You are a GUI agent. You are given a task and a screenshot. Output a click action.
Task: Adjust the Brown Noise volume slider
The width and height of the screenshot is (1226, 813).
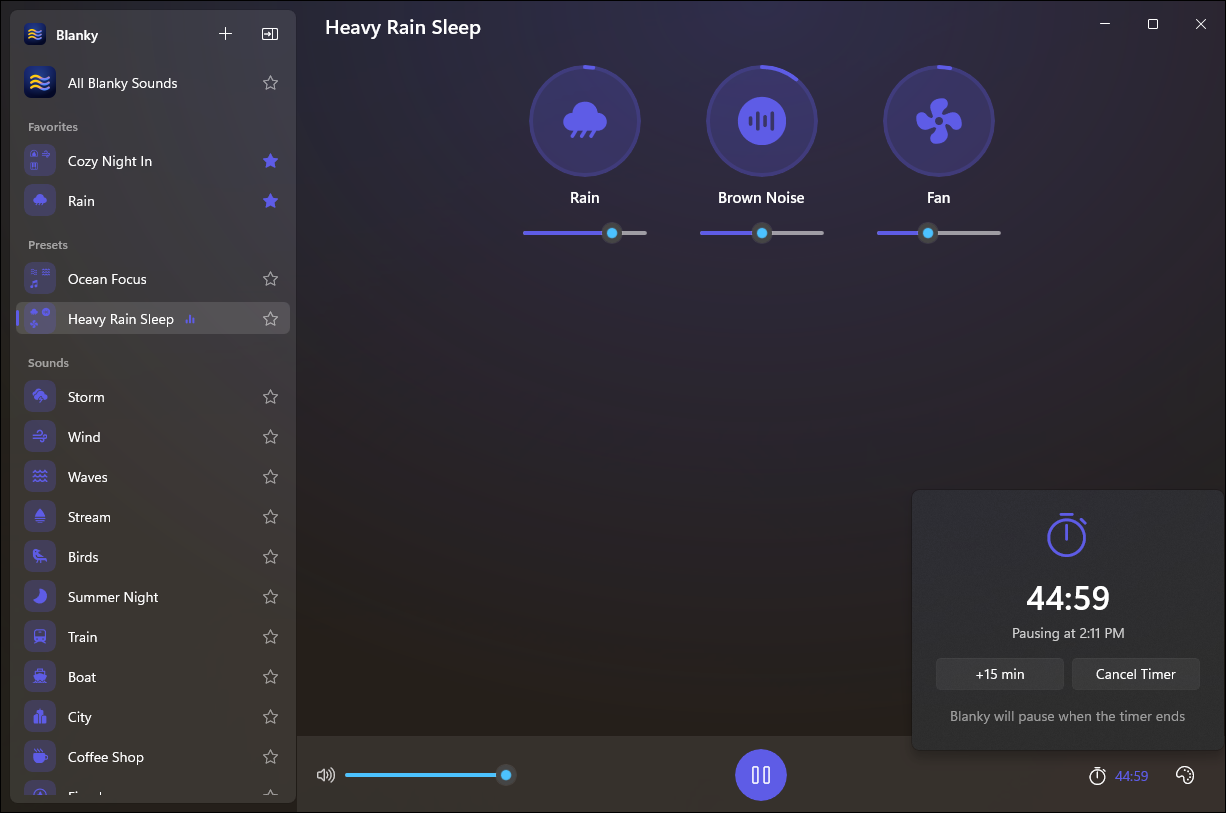pyautogui.click(x=762, y=233)
